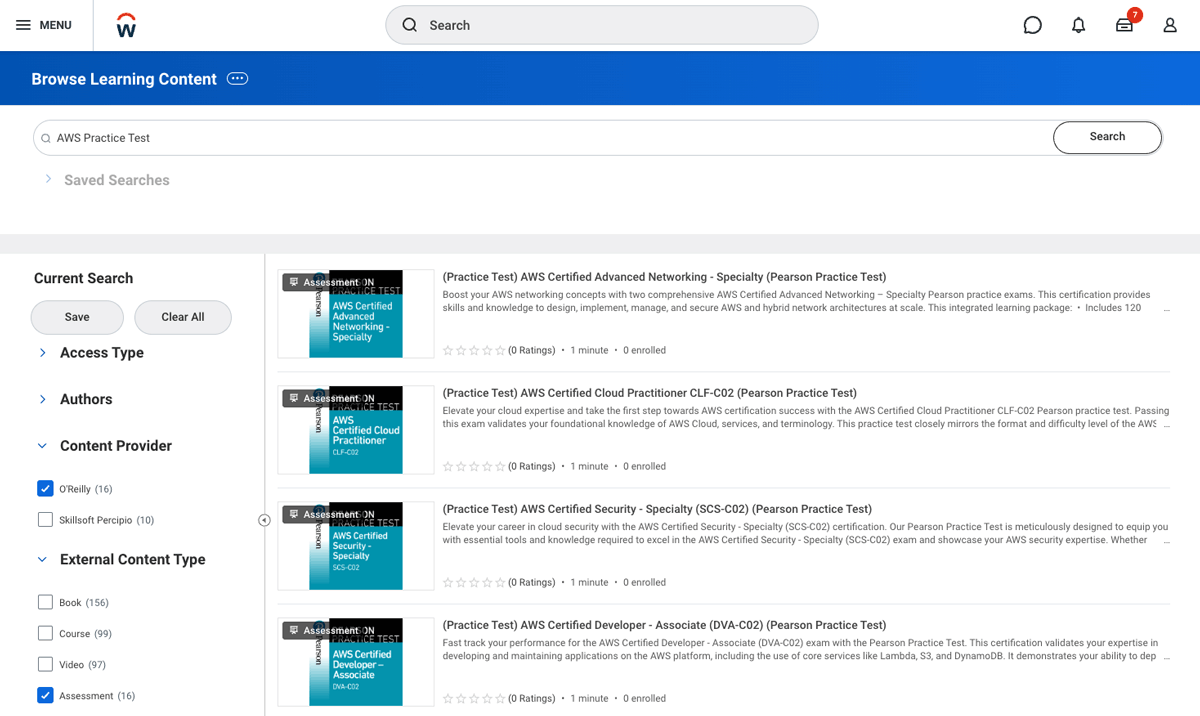This screenshot has height=716, width=1200.
Task: Uncheck the O'Reilly content provider filter
Action: tap(45, 489)
